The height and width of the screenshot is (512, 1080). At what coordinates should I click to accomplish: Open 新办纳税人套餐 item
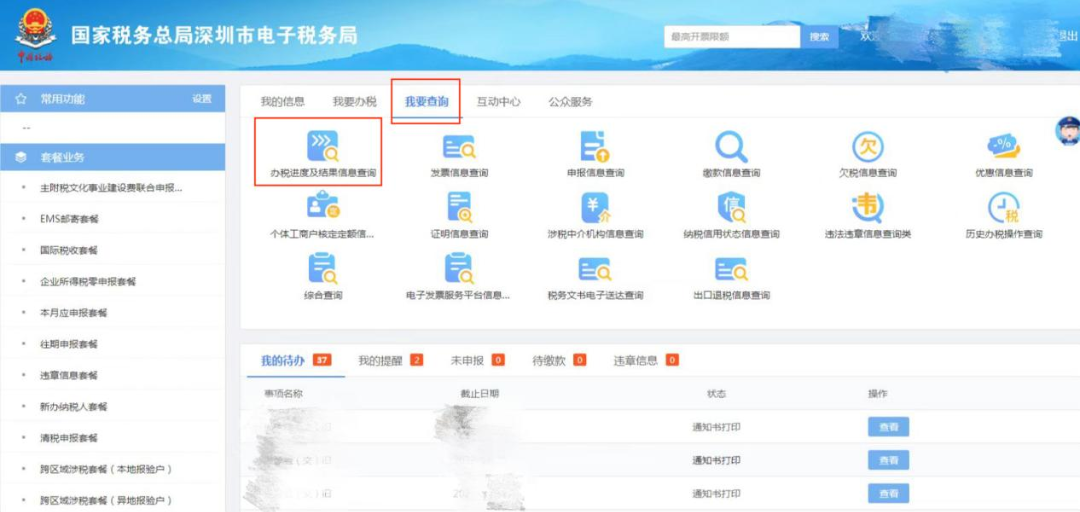74,407
